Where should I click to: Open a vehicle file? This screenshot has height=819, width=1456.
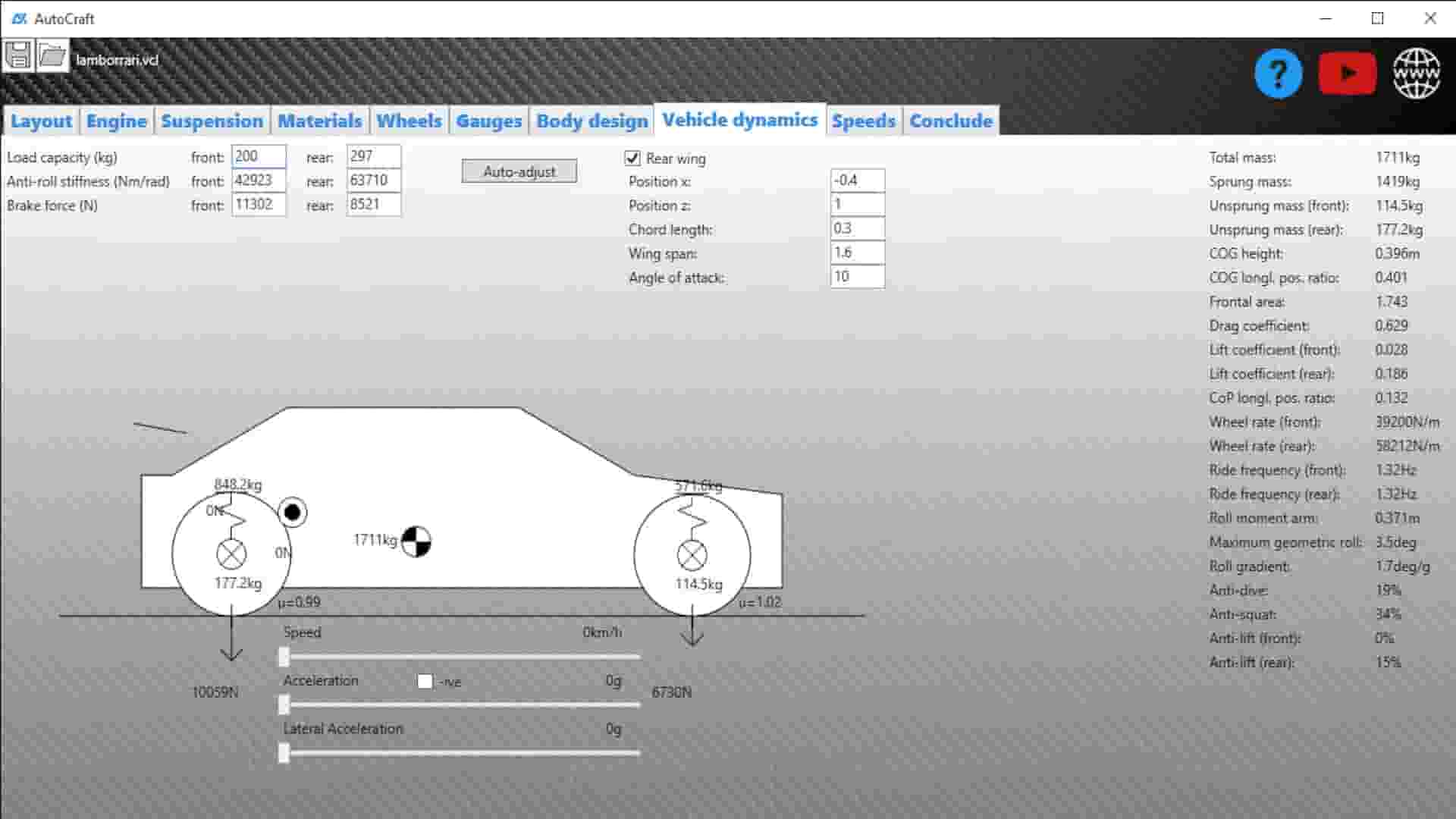click(52, 53)
